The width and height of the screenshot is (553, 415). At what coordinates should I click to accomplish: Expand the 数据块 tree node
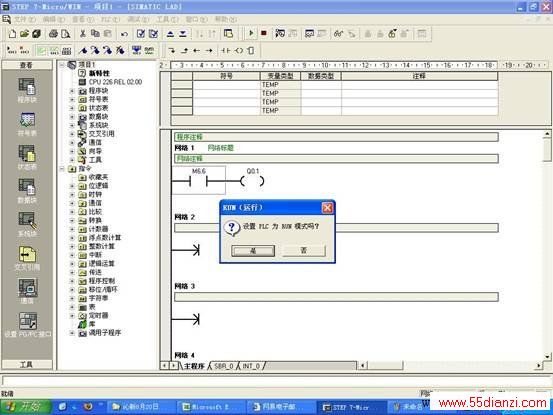[72, 117]
